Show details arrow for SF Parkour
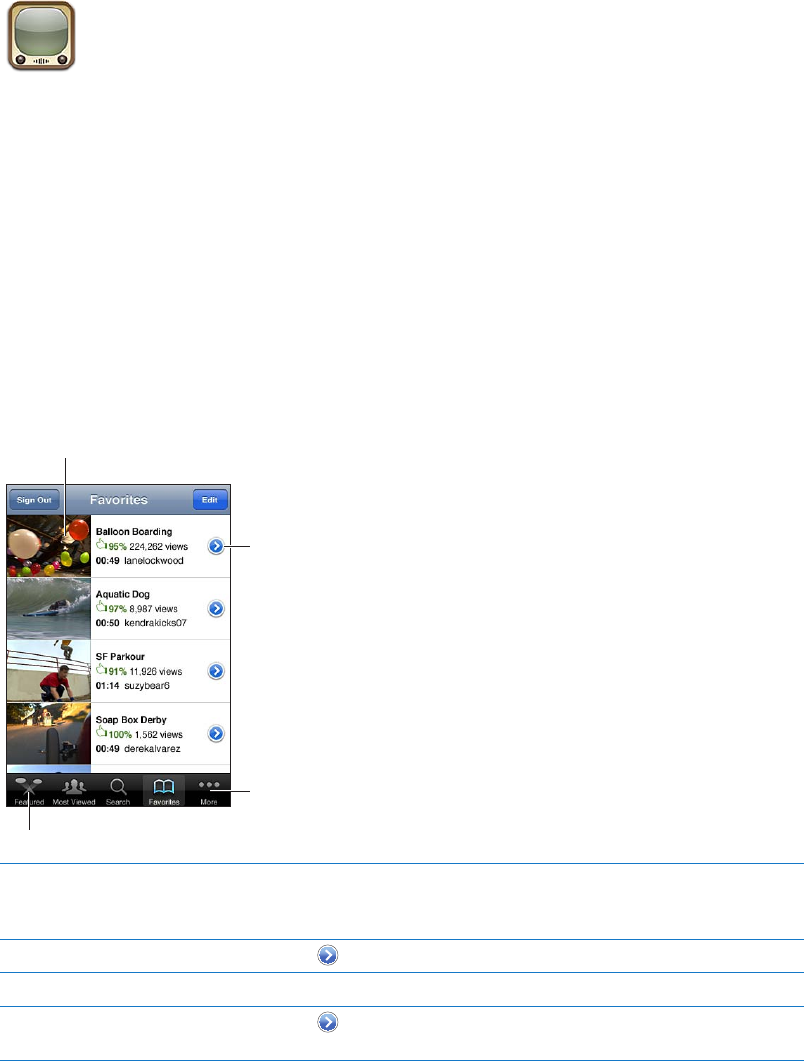 (216, 671)
